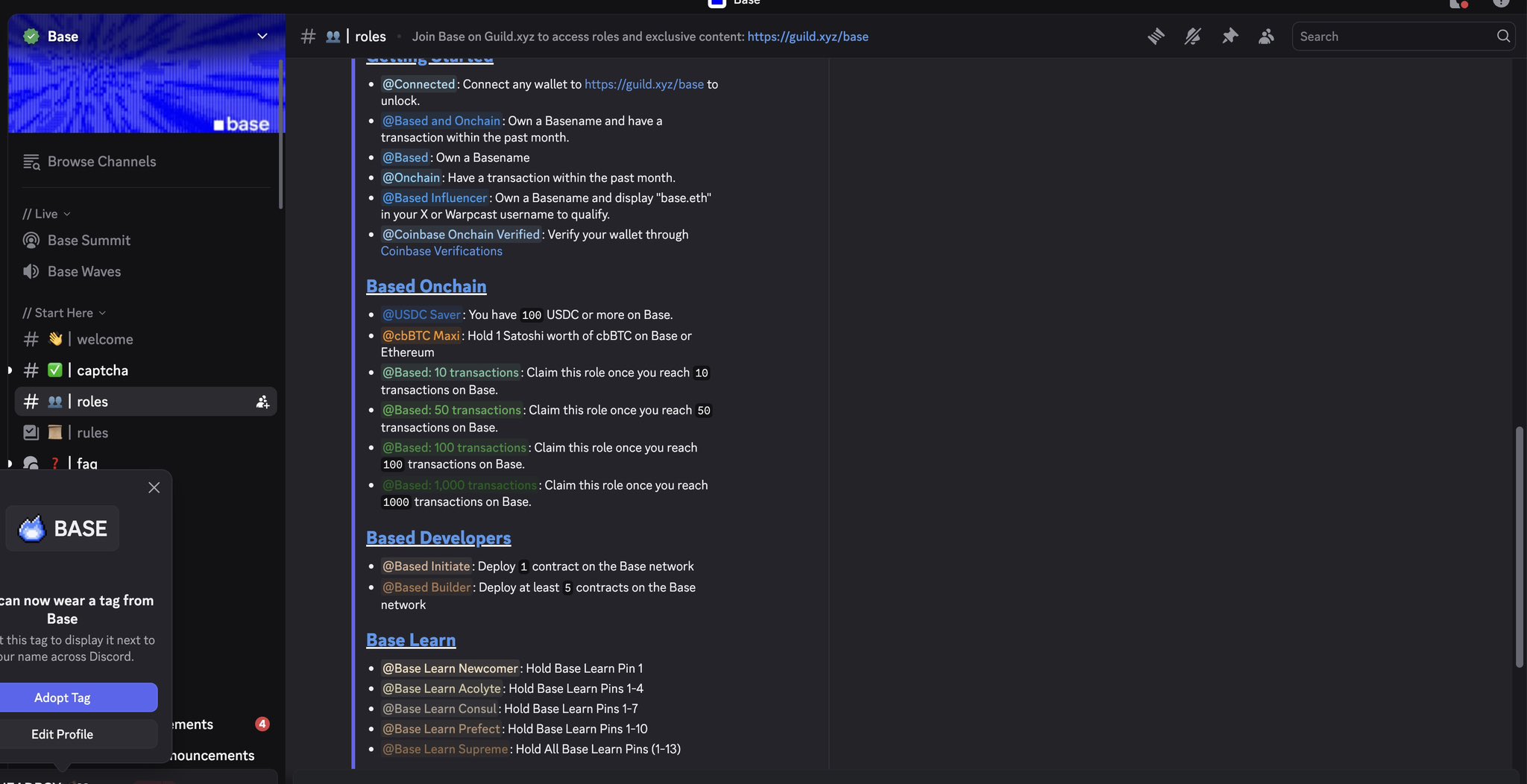This screenshot has width=1527, height=784.
Task: Open the Threads panel icon
Action: 1156,36
